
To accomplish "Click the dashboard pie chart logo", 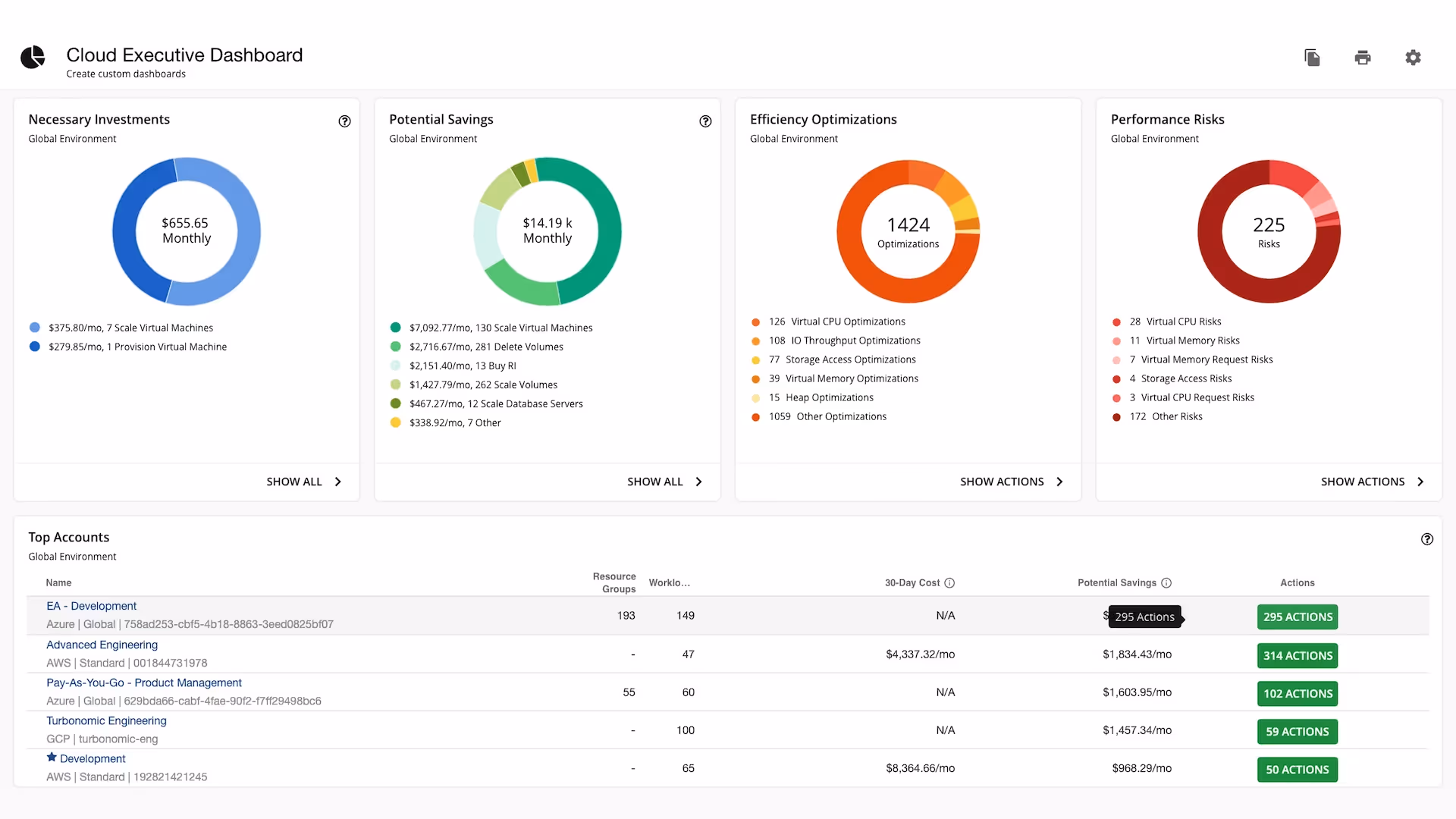I will click(x=33, y=58).
